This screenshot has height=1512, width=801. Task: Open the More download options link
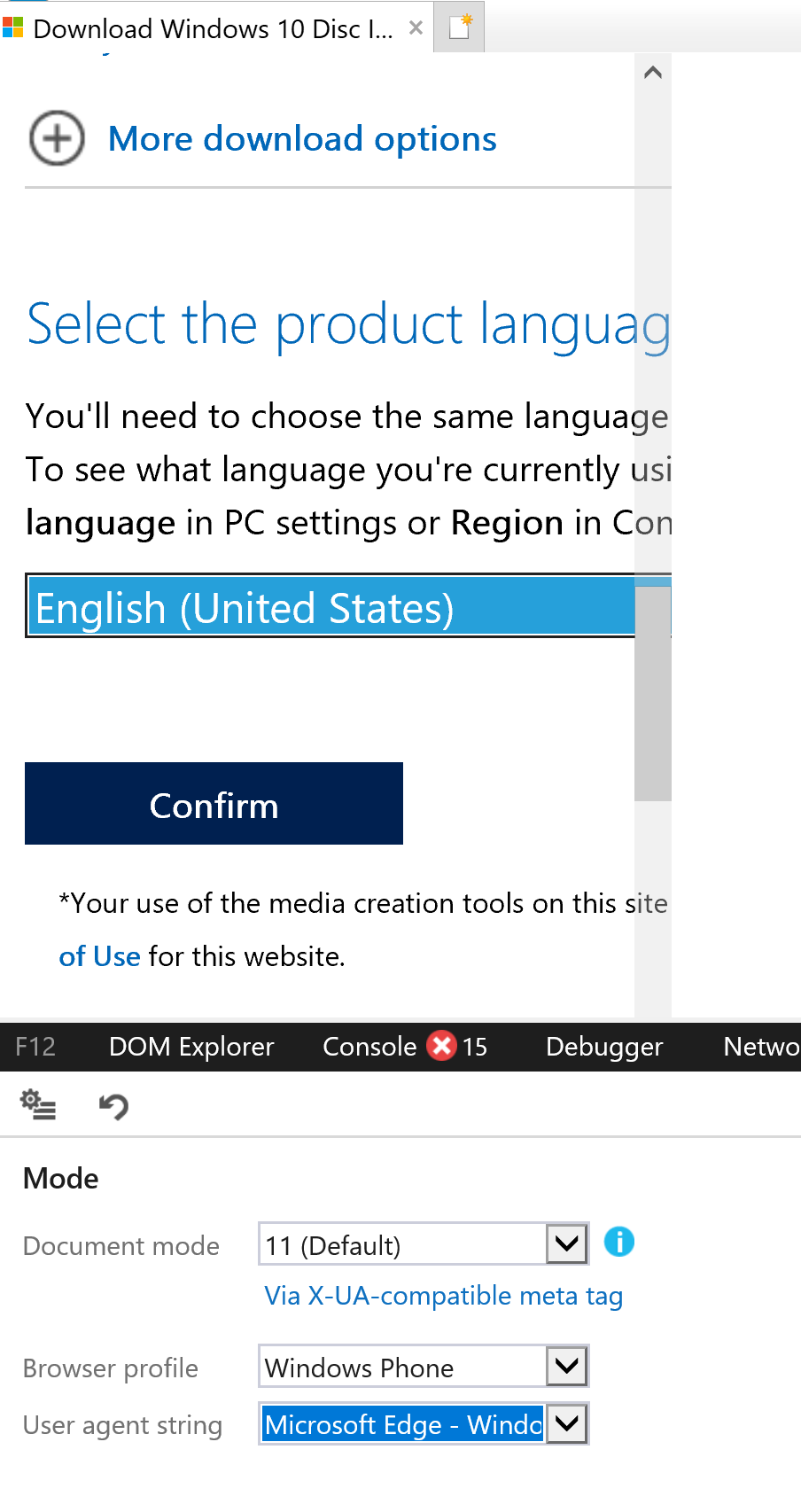coord(302,139)
